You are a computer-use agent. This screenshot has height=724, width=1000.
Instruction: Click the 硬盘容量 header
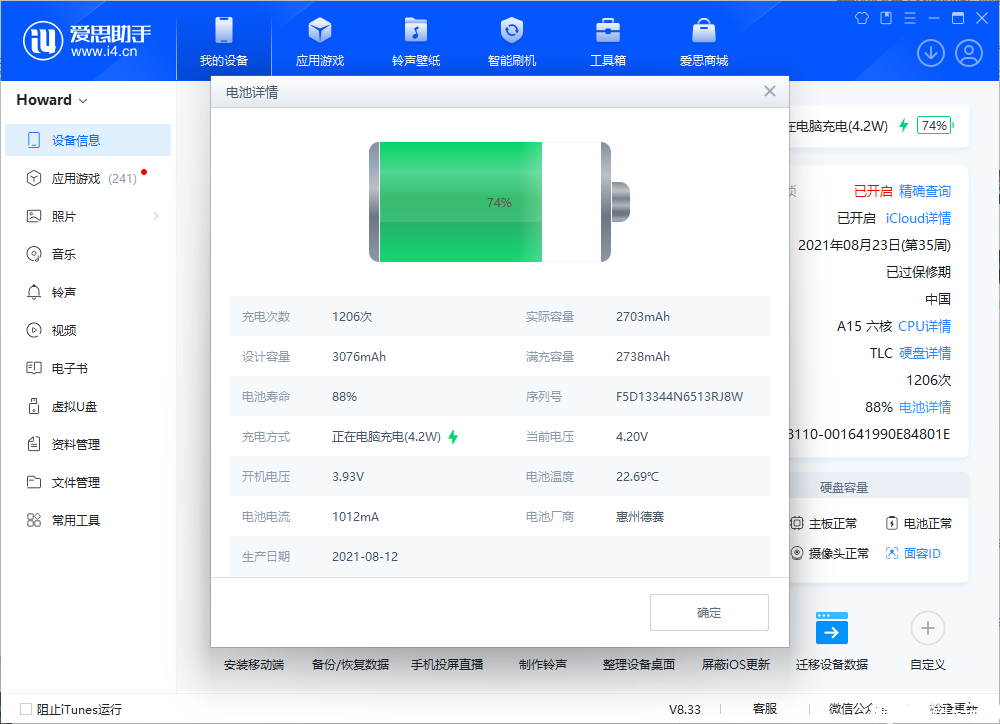click(844, 487)
